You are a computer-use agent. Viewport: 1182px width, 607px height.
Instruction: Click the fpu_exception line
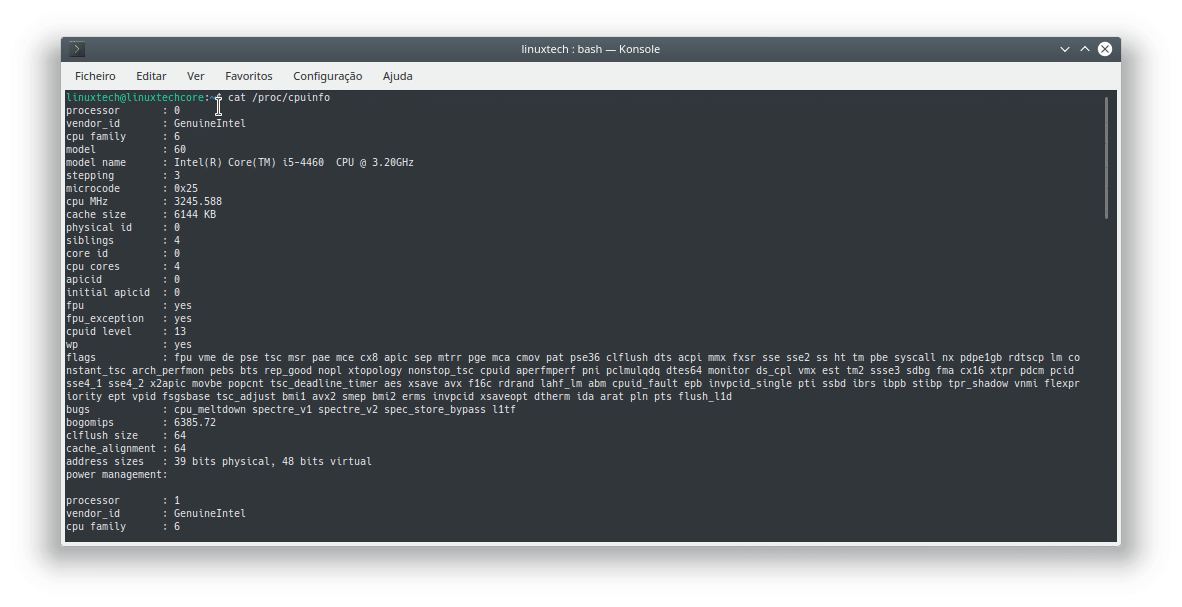pyautogui.click(x=129, y=319)
